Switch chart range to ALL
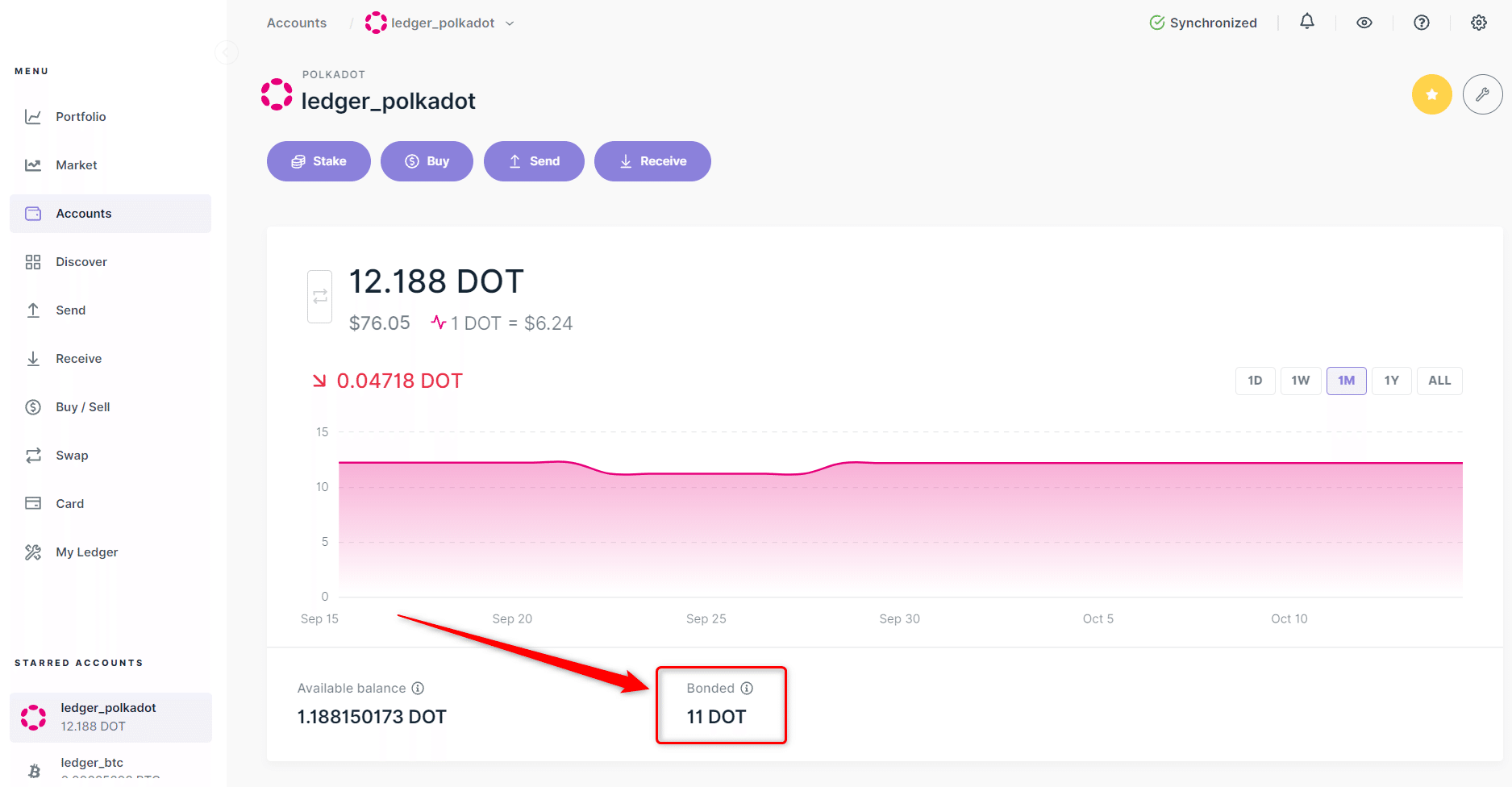 [1439, 381]
